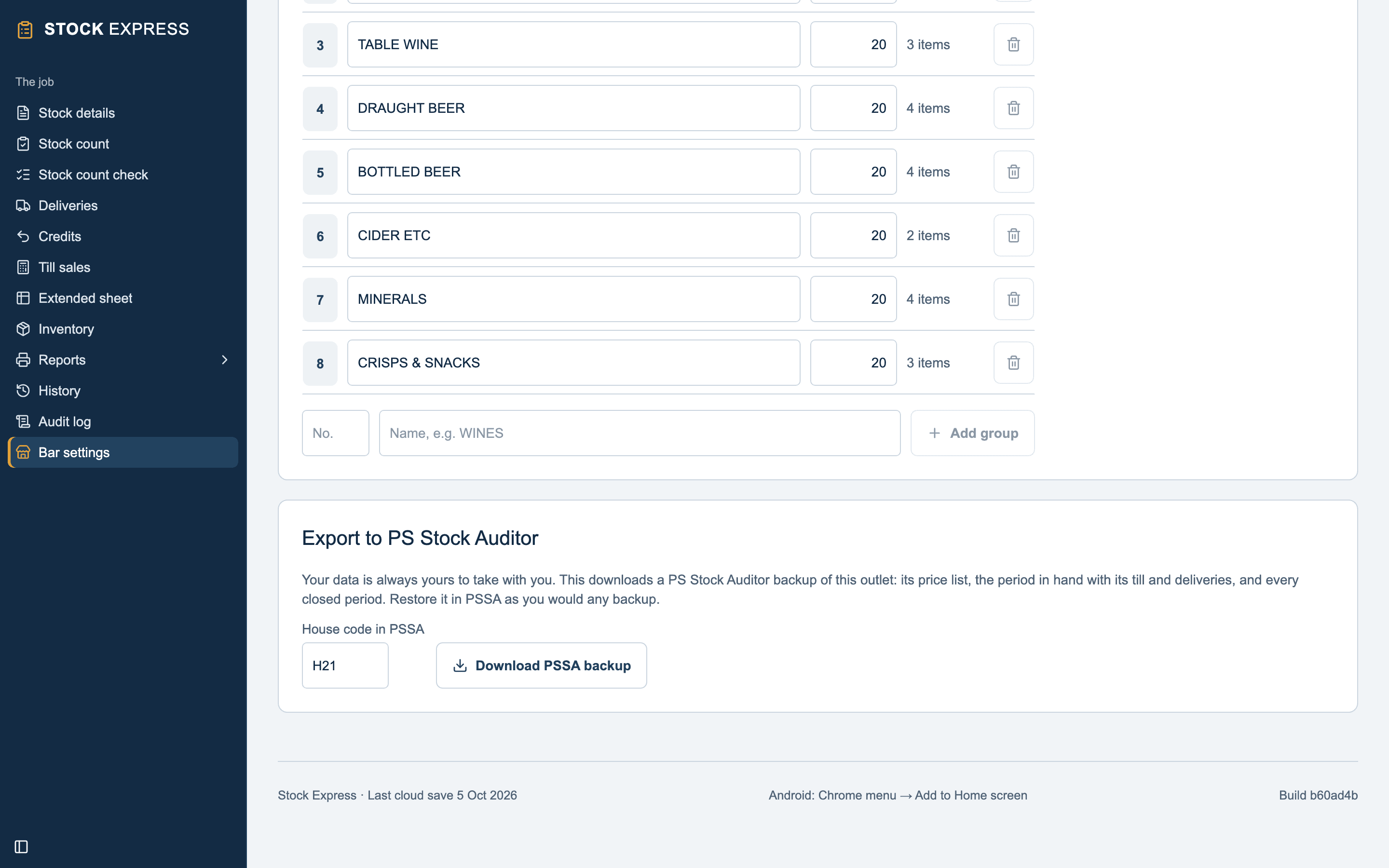Open the Extended sheet page
This screenshot has height=868, width=1389.
point(123,298)
